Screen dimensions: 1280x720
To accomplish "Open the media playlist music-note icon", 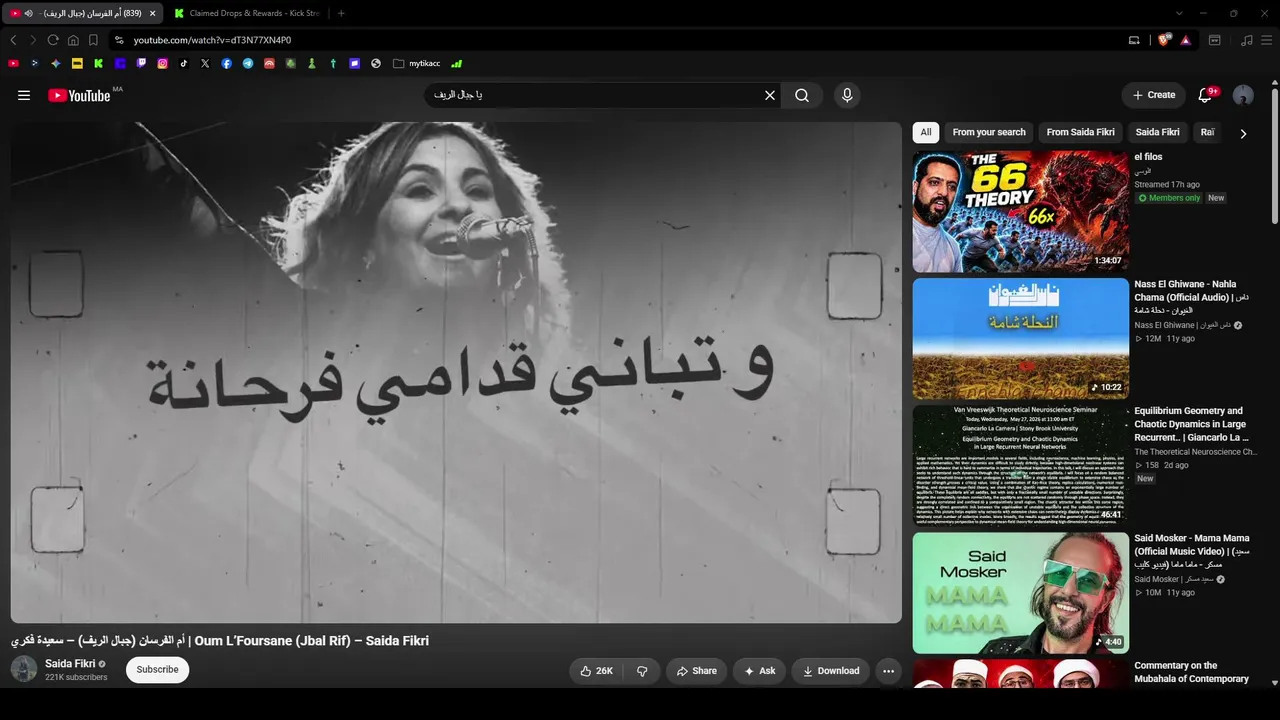I will (1246, 40).
